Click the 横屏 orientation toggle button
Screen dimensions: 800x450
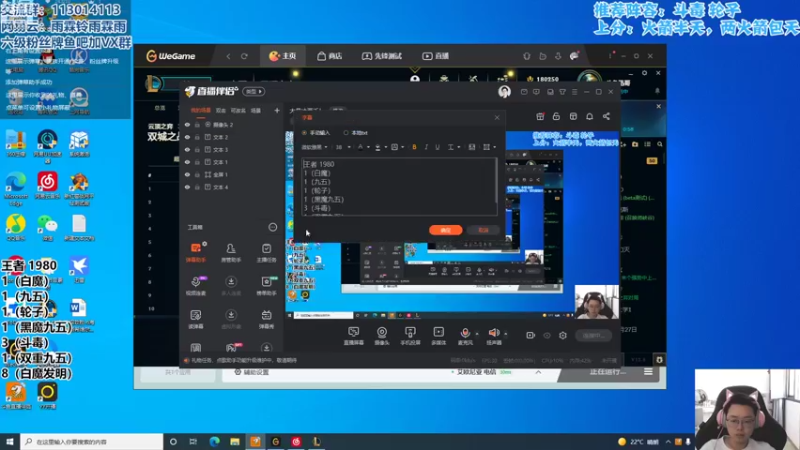(254, 91)
